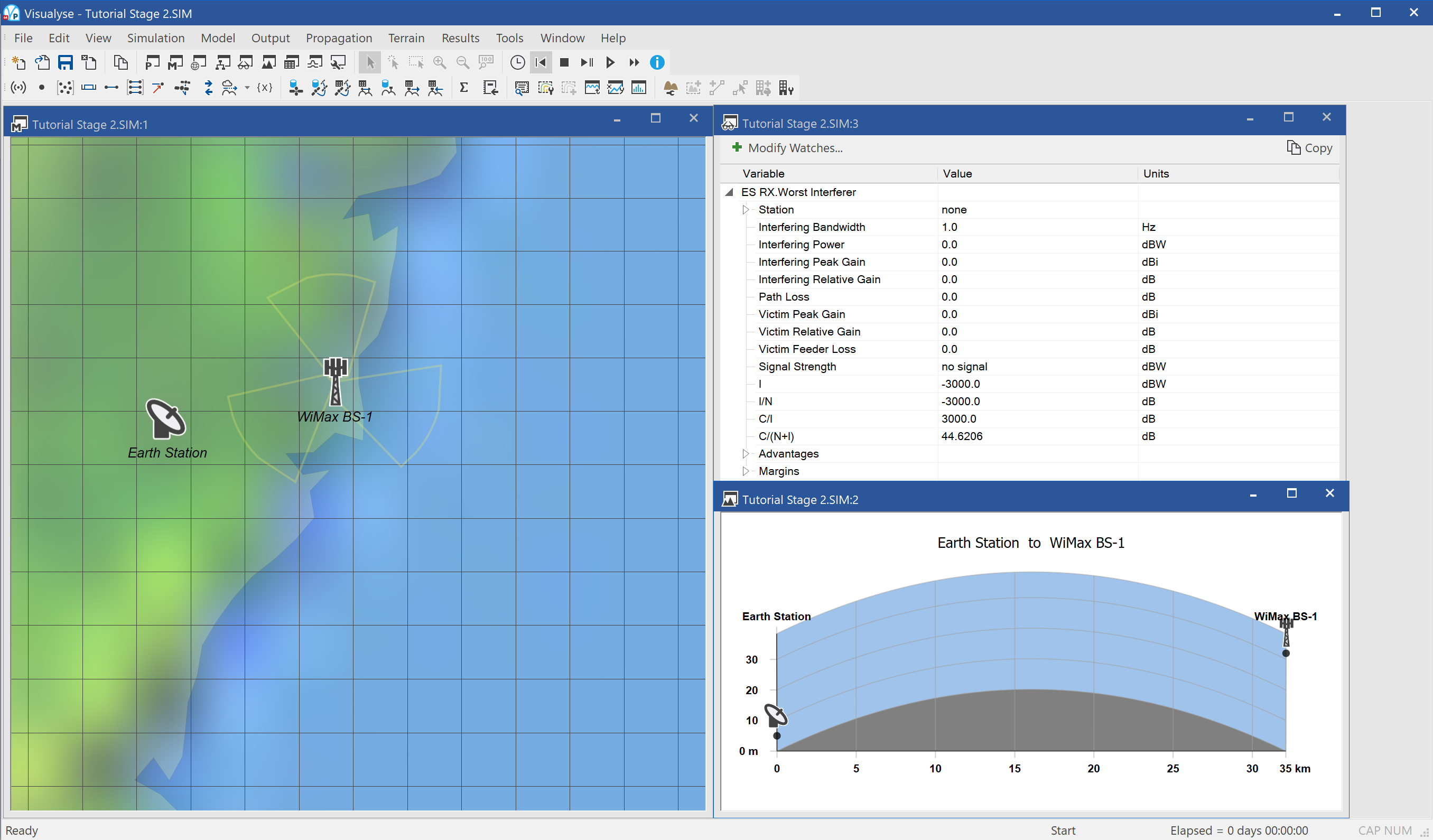
Task: Select the Signal Strength row
Action: 1030,366
